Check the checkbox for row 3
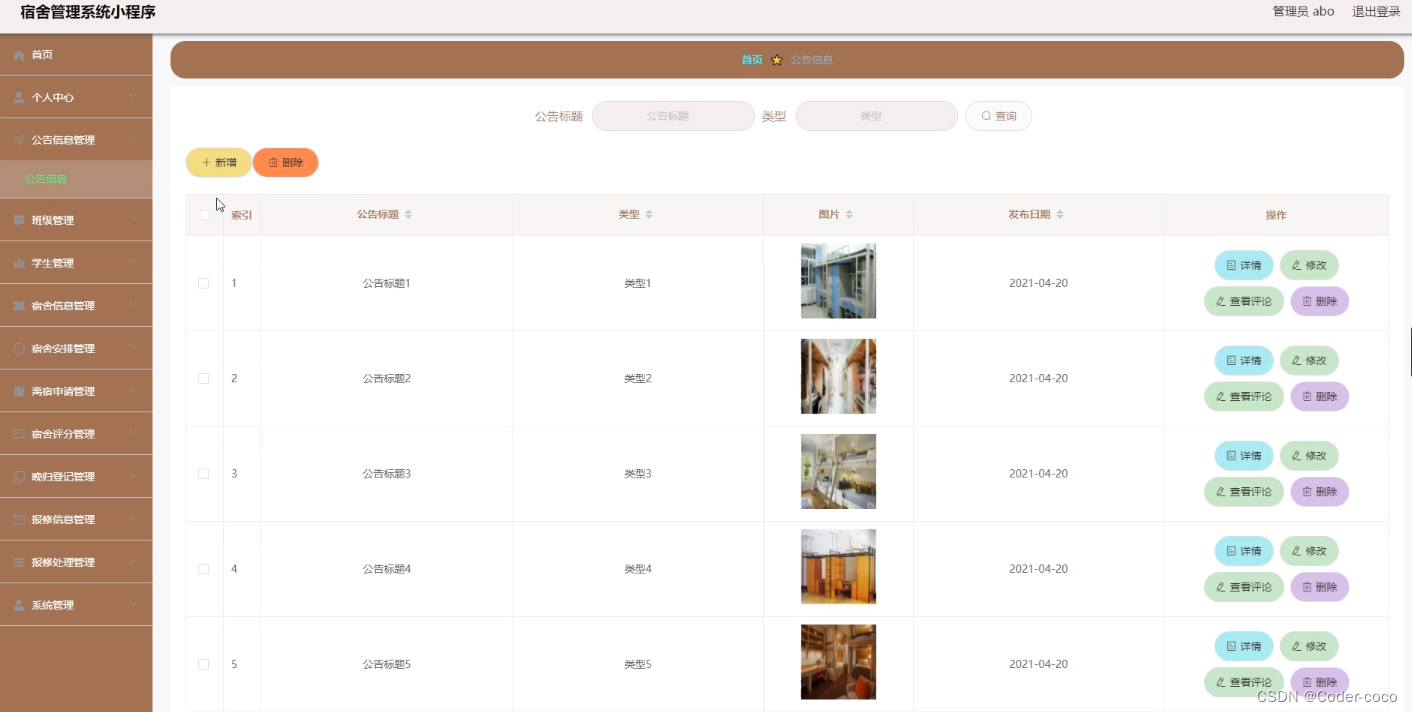This screenshot has width=1412, height=712. click(204, 474)
